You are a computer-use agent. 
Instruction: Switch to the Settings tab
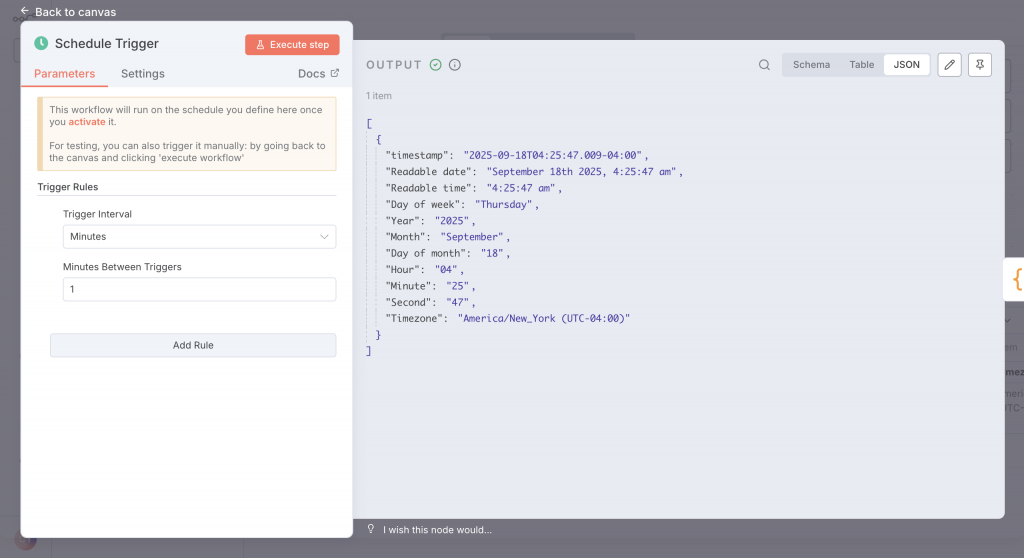(142, 74)
